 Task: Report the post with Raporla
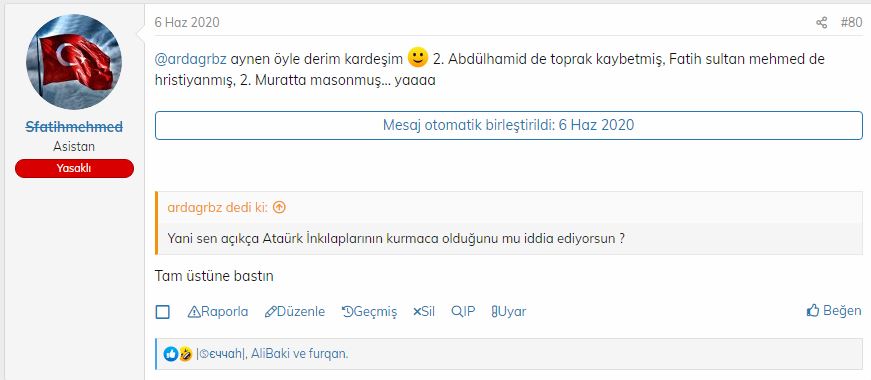coord(218,312)
